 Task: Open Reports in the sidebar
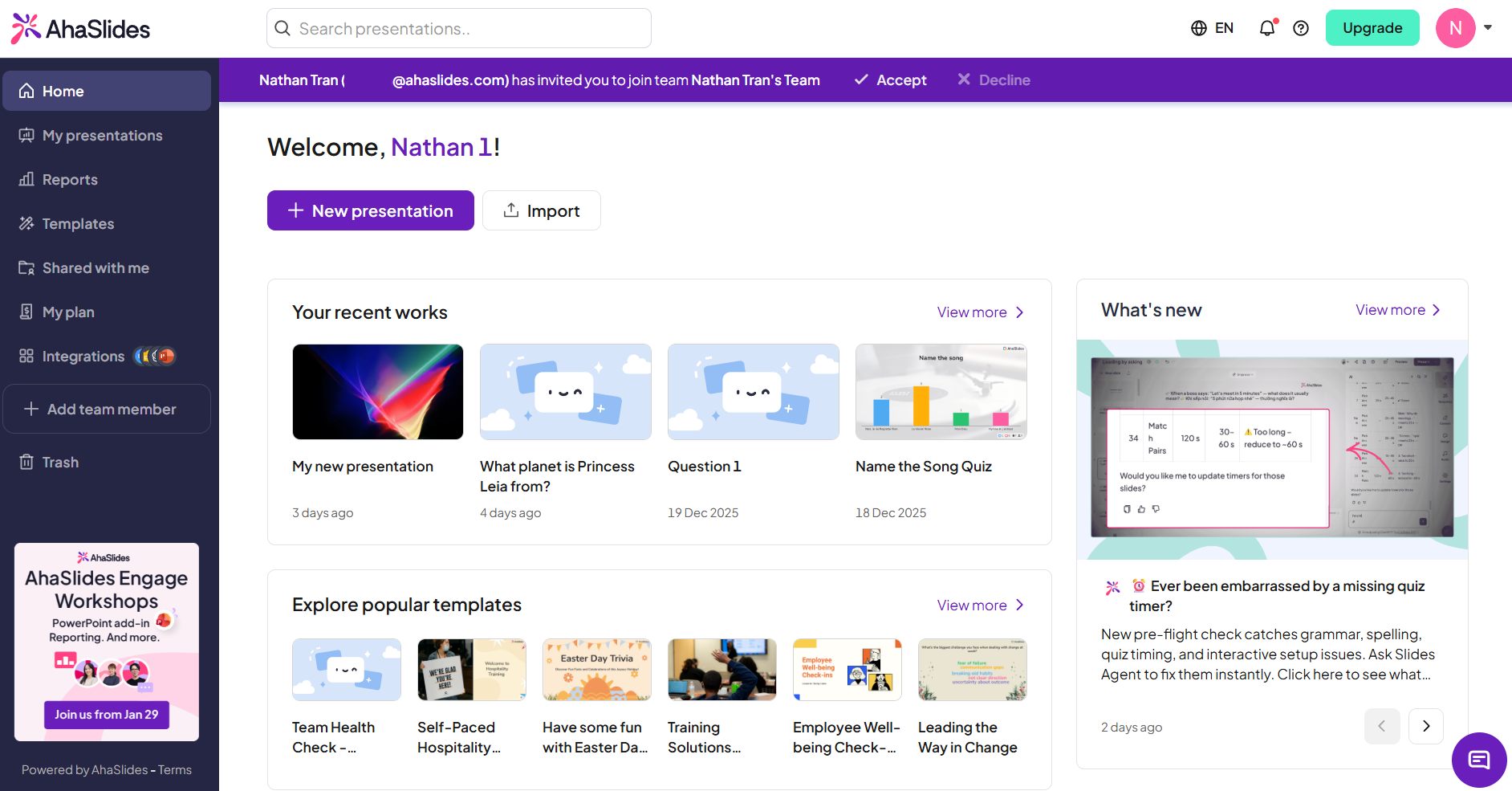click(70, 180)
